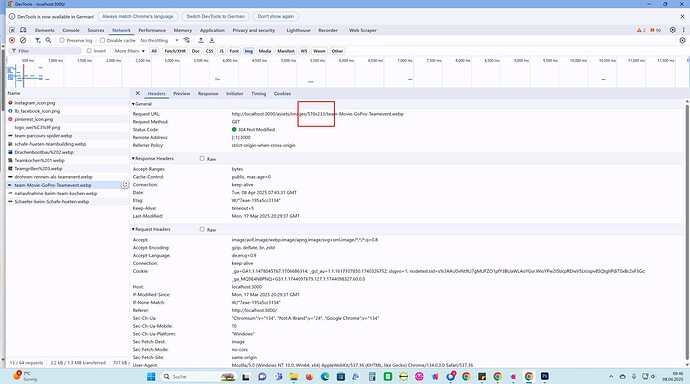Screen dimensions: 690x384
Task: Enable the Preserve log checkbox
Action: coord(62,40)
